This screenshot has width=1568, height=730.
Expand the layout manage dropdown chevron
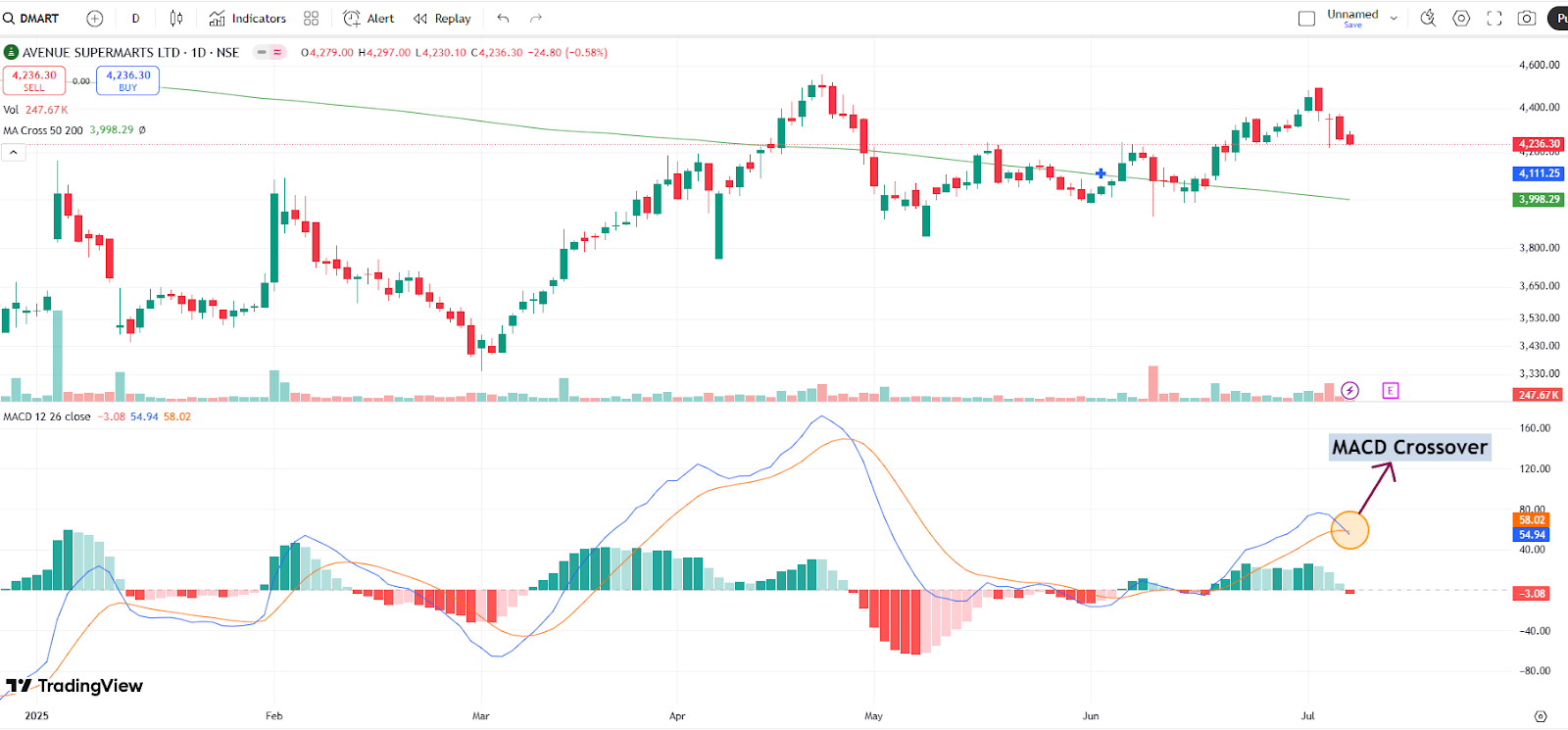(1394, 19)
